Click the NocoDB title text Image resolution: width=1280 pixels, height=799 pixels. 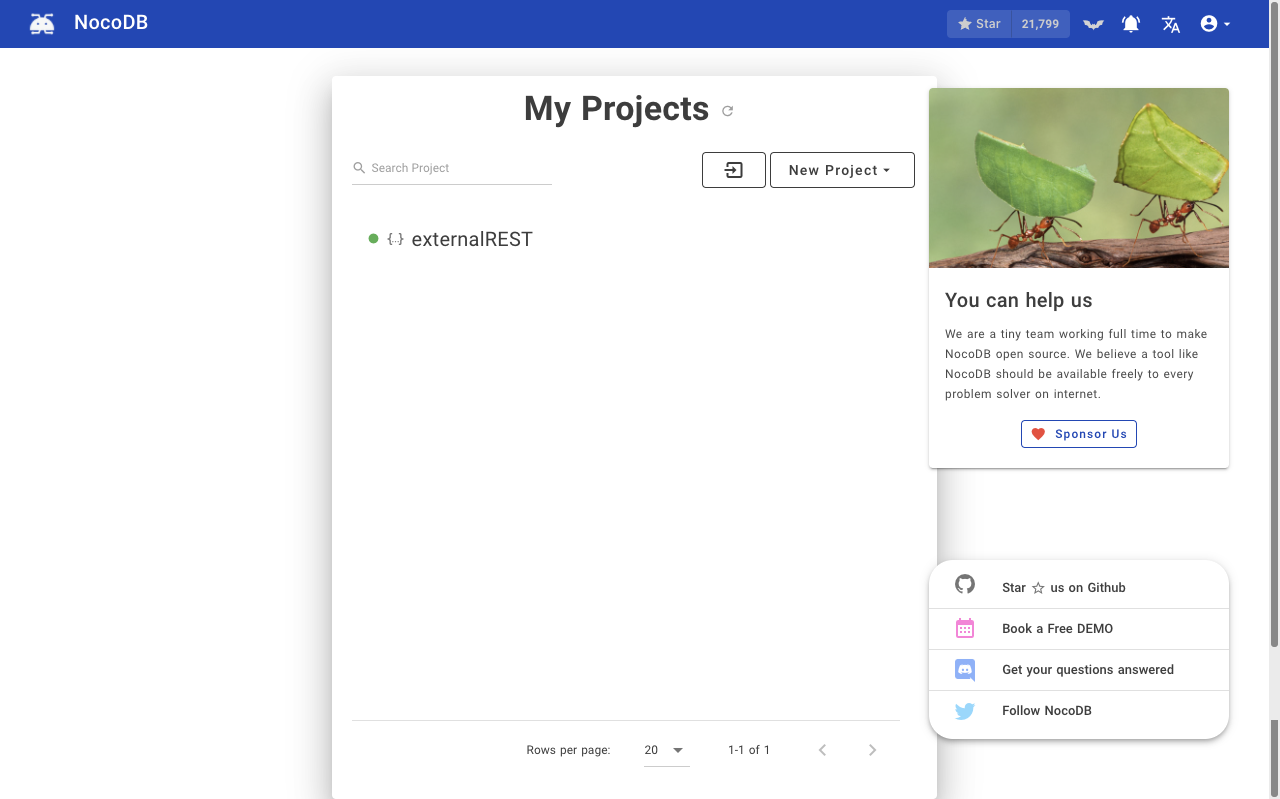coord(111,22)
